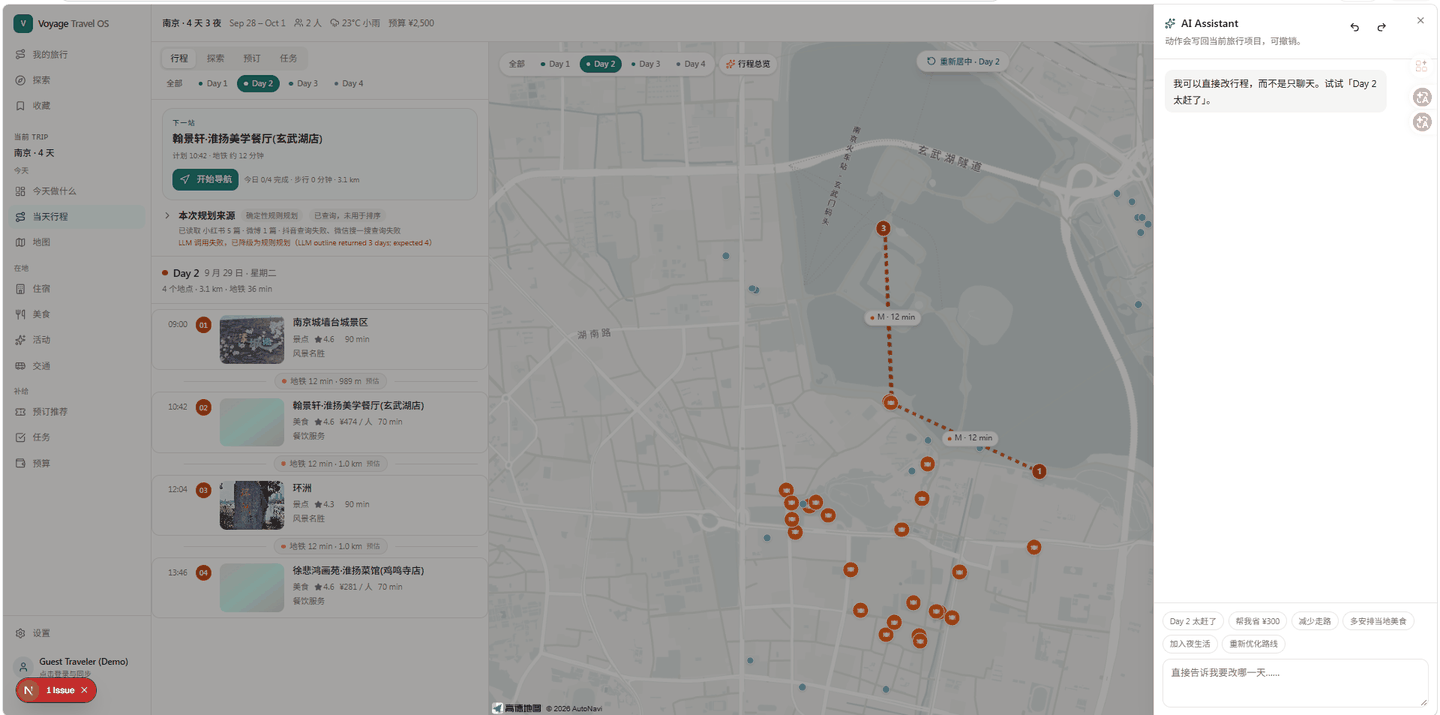Click the 加入夜生活 suggestion chip

point(1190,644)
